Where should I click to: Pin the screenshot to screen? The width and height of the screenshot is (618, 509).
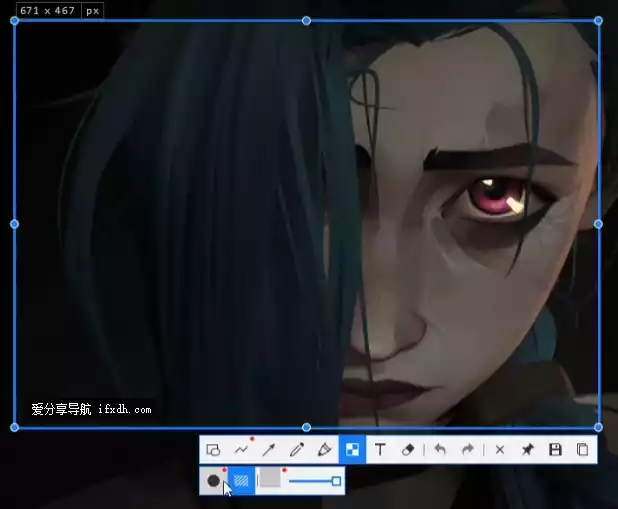(x=527, y=450)
